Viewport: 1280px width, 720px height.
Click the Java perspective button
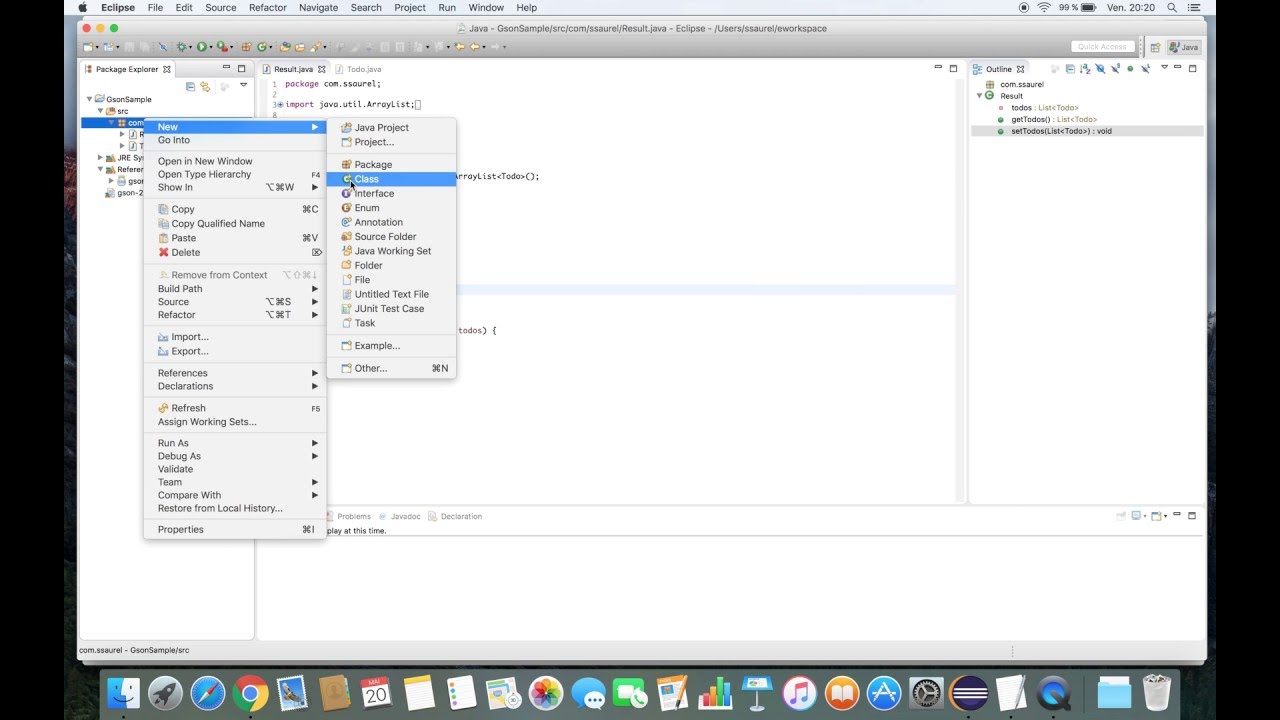[1184, 47]
